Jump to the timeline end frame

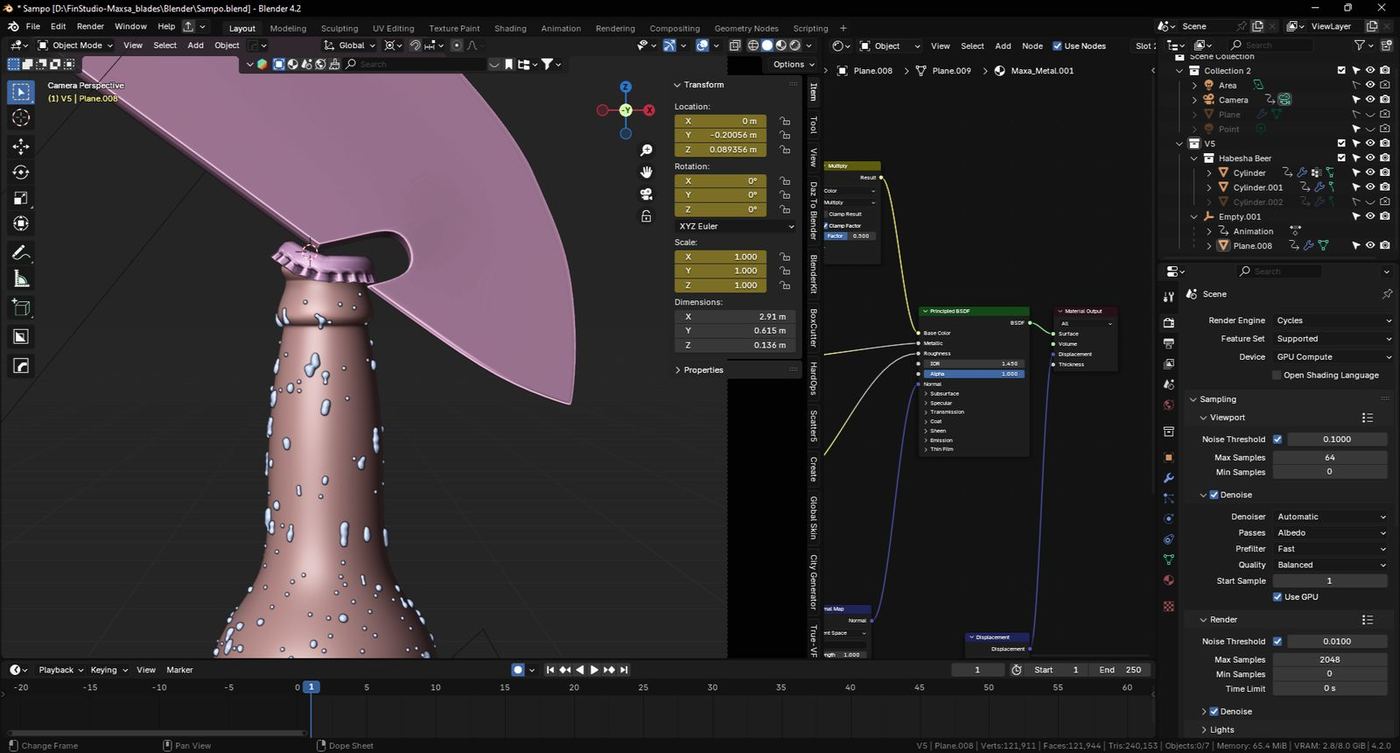(x=624, y=670)
